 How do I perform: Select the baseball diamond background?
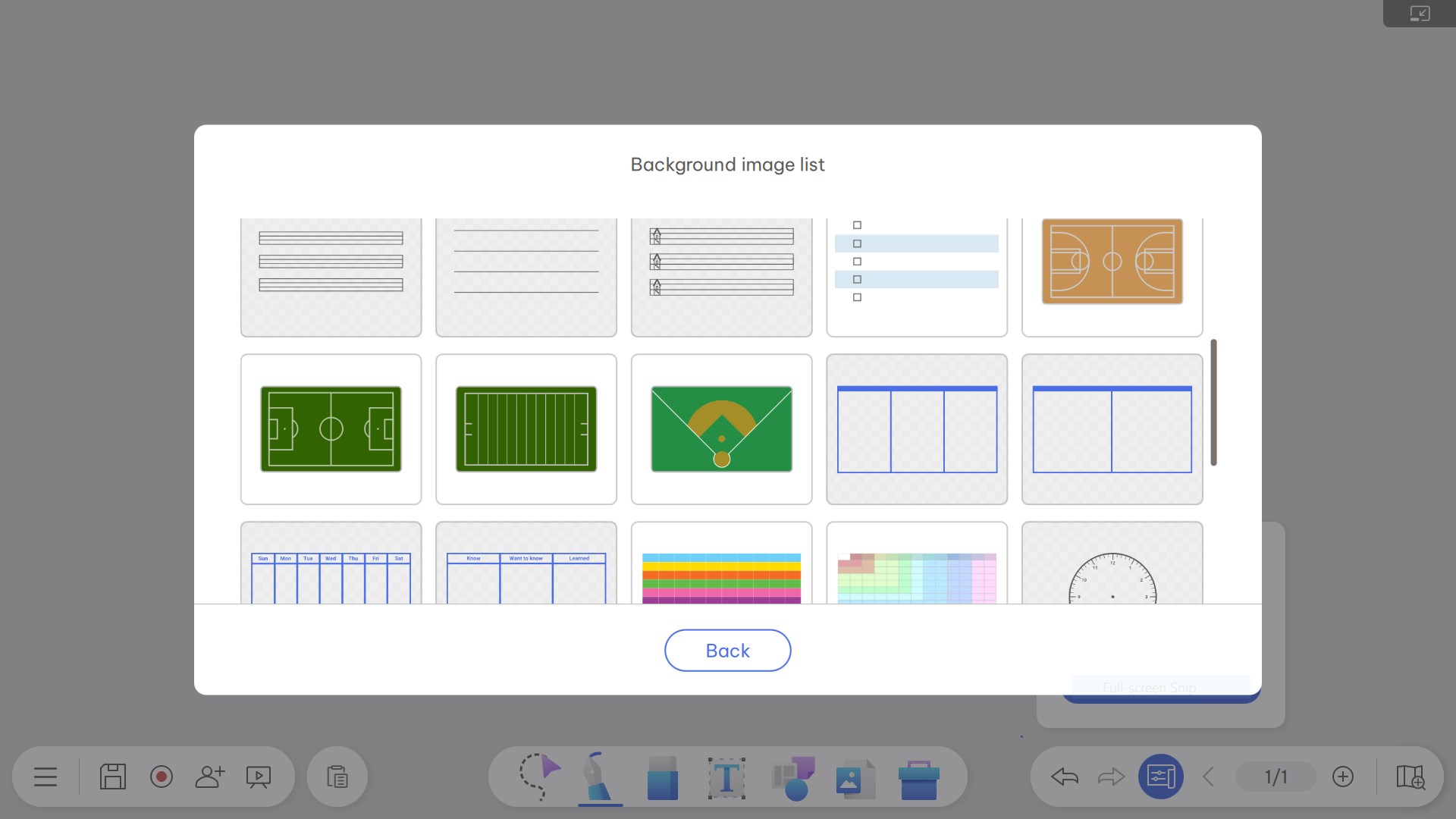721,429
